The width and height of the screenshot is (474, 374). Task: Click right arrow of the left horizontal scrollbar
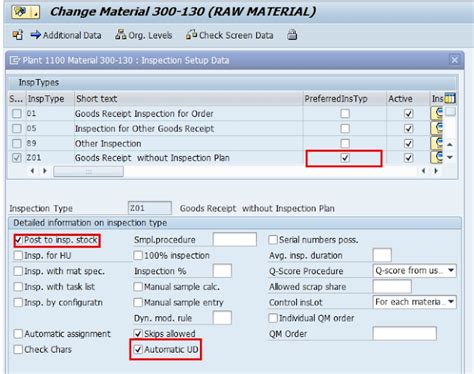[45, 171]
